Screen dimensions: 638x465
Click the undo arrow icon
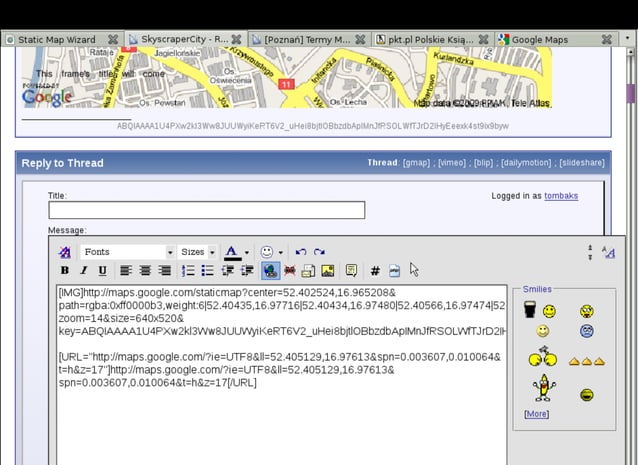point(301,252)
